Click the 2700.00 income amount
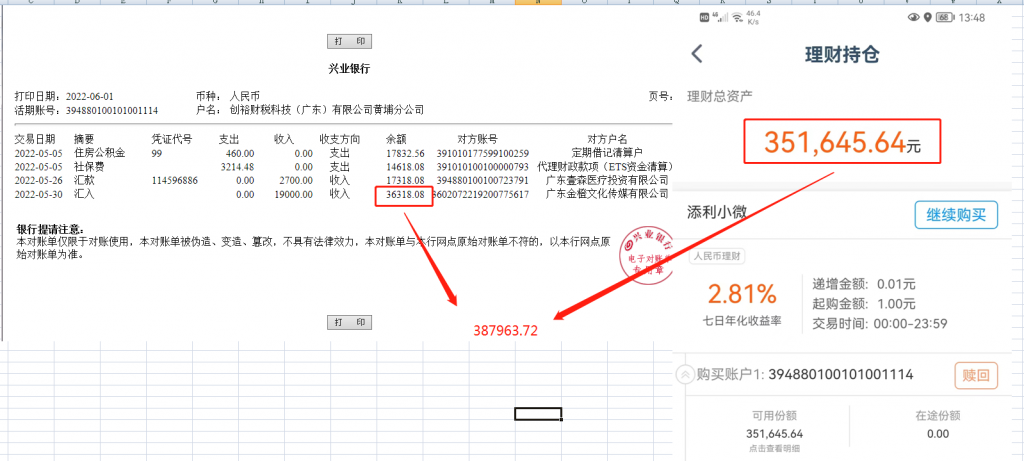The height and width of the screenshot is (461, 1024). [x=295, y=180]
